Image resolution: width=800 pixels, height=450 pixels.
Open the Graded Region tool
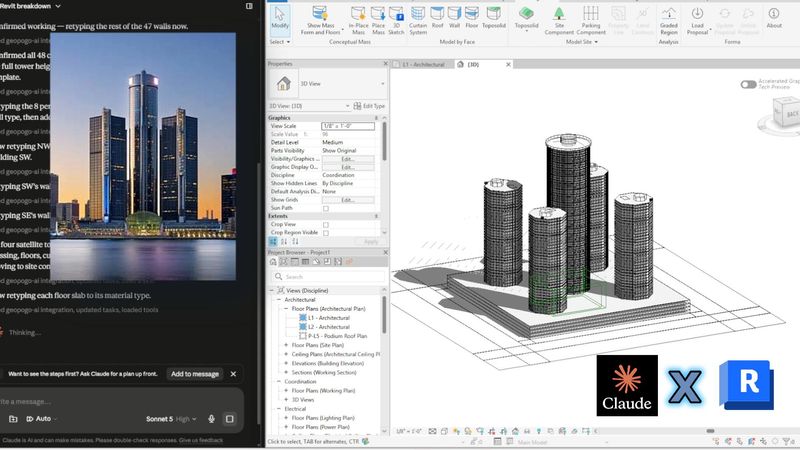click(668, 20)
